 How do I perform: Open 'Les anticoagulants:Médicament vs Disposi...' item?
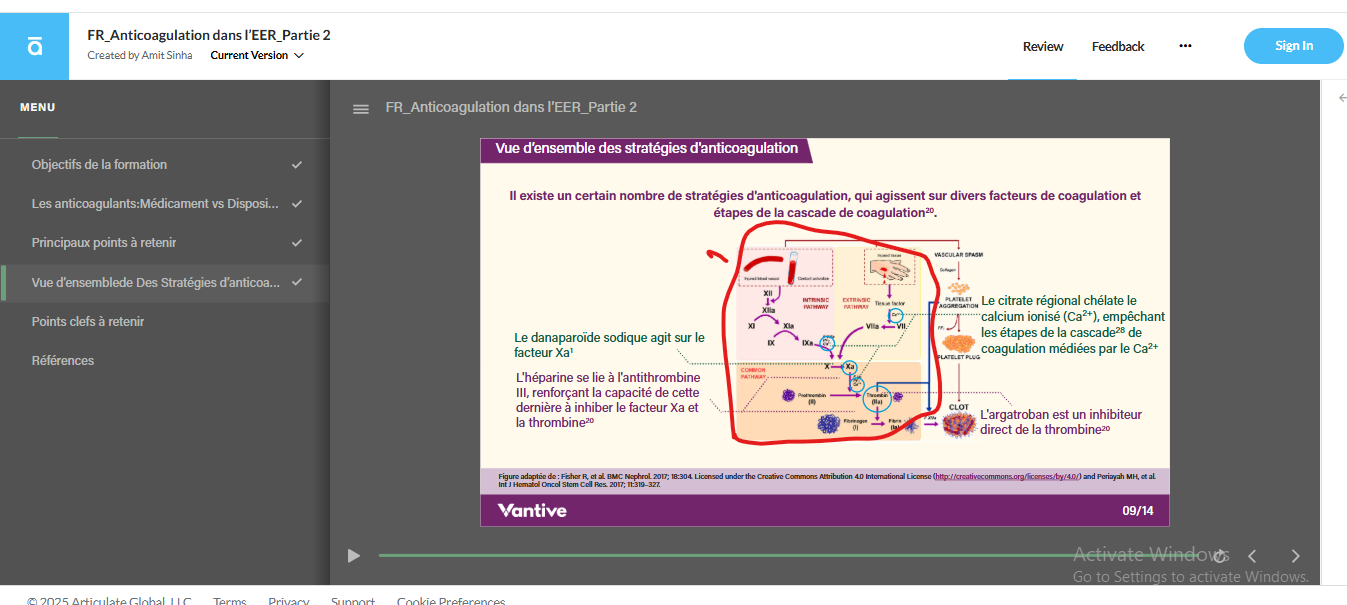point(165,204)
